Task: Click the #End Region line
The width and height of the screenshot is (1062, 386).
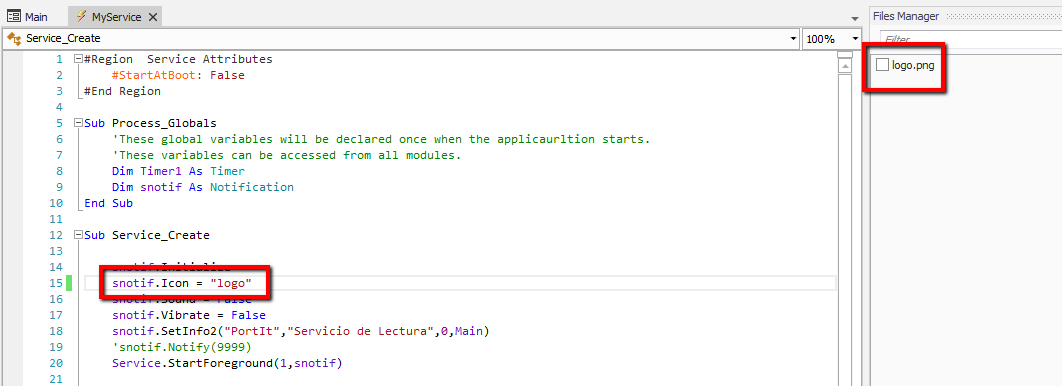Action: [123, 91]
